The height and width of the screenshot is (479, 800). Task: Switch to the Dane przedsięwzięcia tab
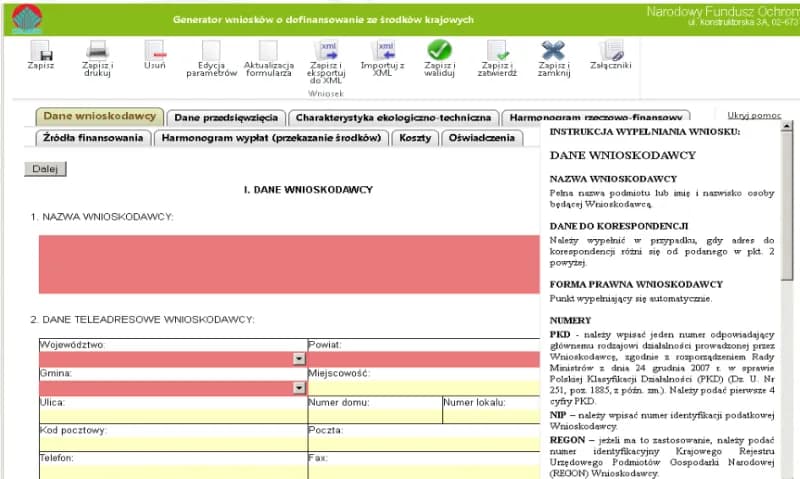(x=226, y=117)
